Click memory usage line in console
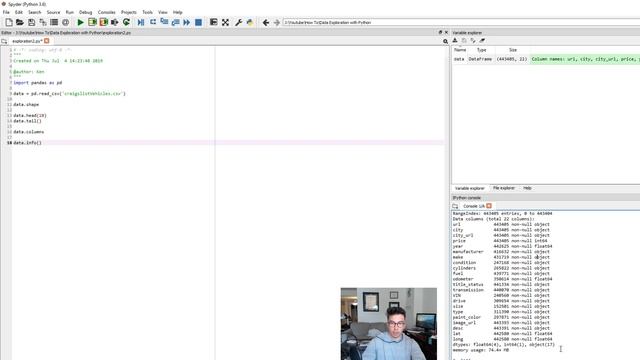 pos(480,350)
